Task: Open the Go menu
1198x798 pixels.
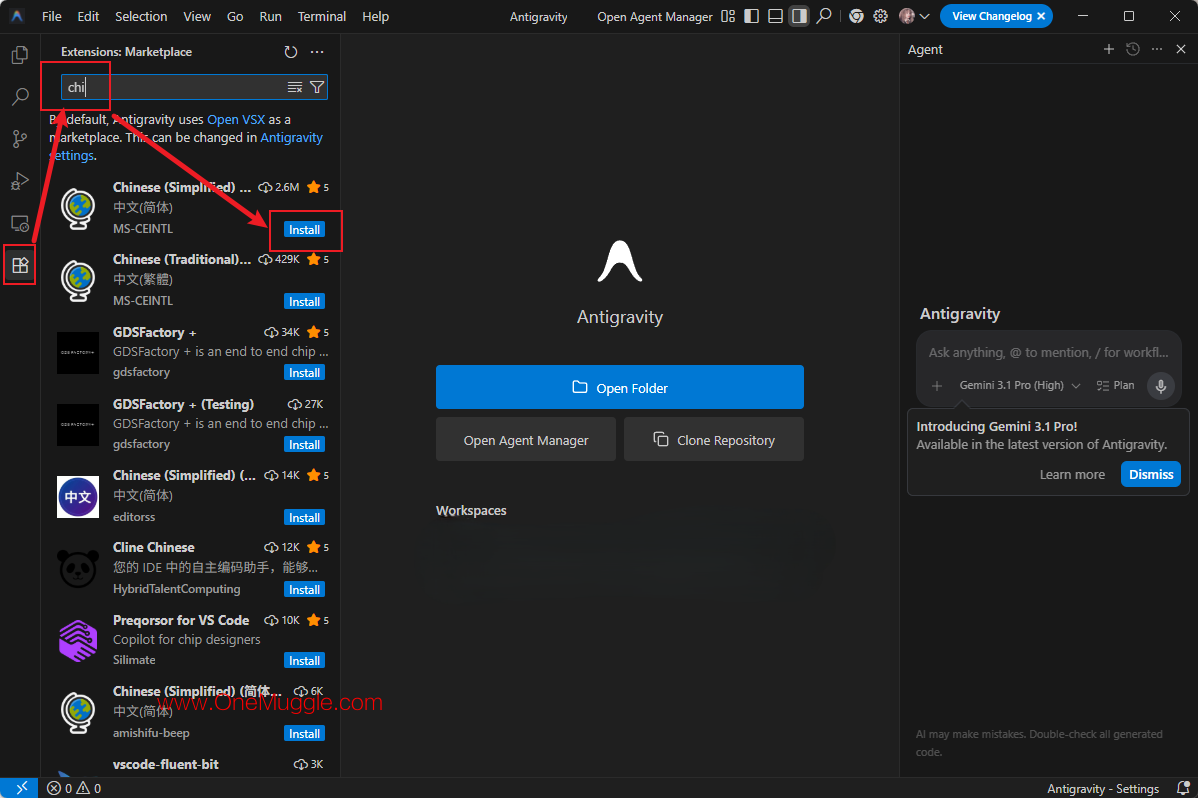Action: click(235, 16)
